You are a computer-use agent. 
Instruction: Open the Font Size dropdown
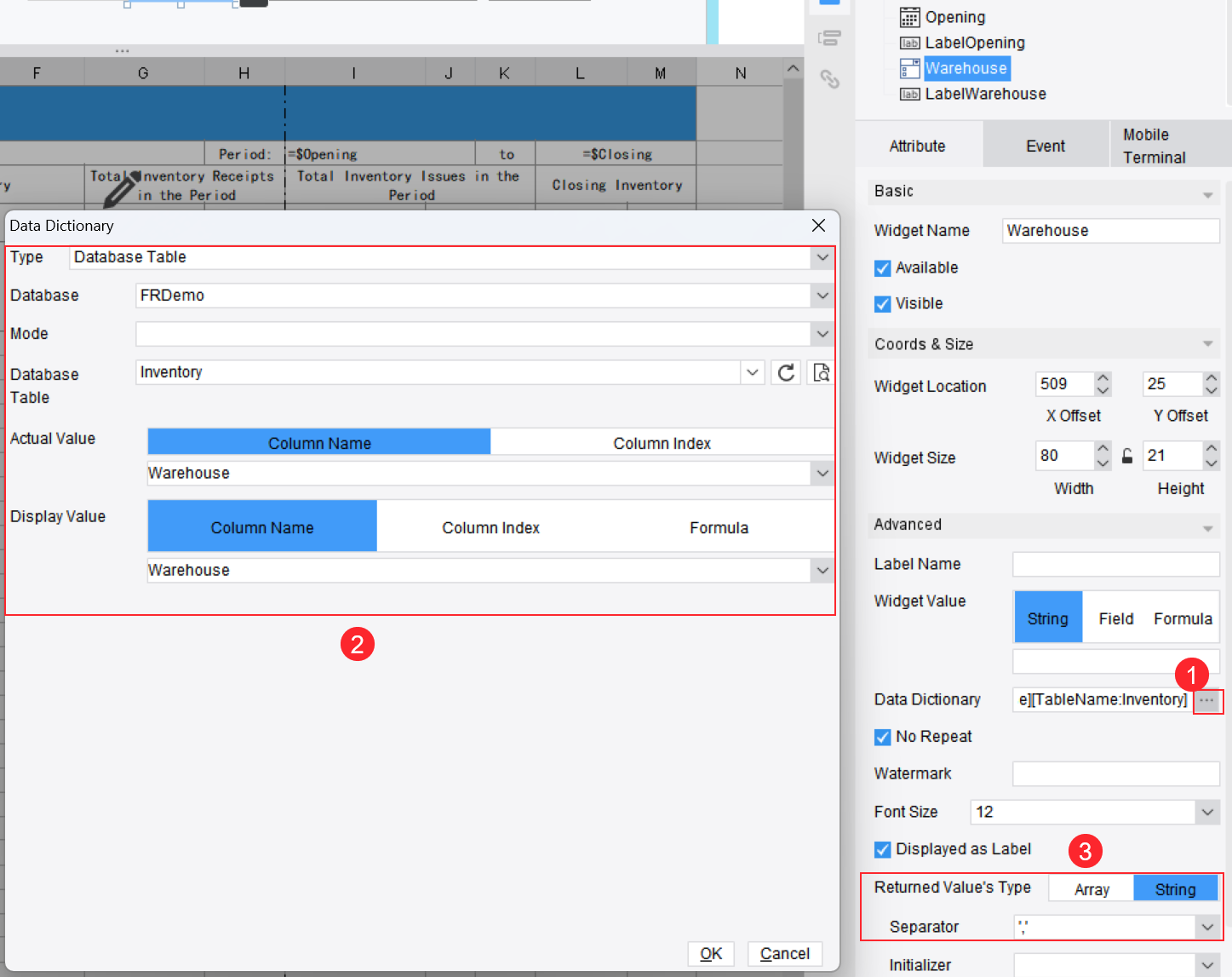pyautogui.click(x=1207, y=813)
